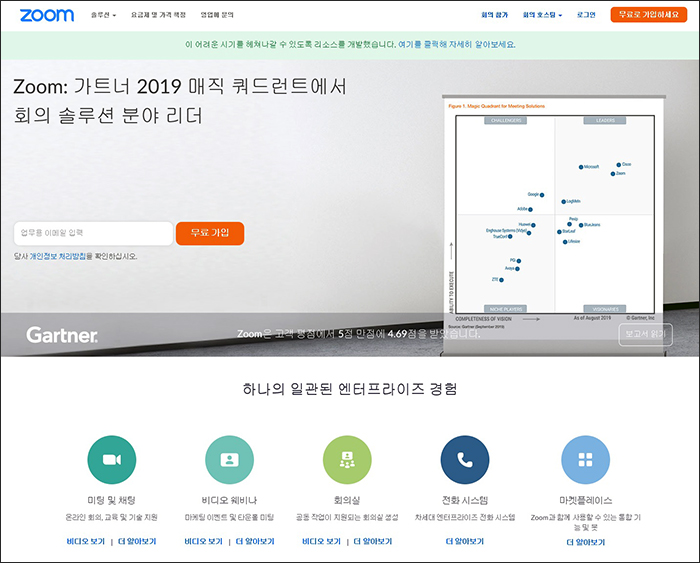Click 비디오 보기 under 비디오 웨비나
Viewport: 700px width, 563px height.
click(204, 542)
